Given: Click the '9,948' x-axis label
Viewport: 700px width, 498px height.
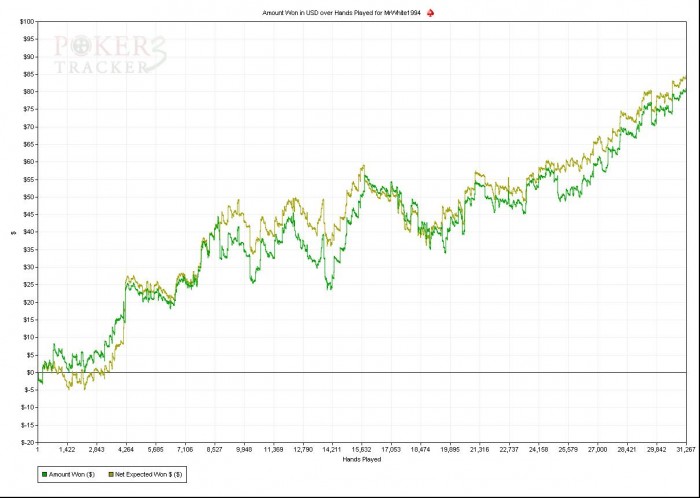Looking at the screenshot, I should pyautogui.click(x=244, y=449).
